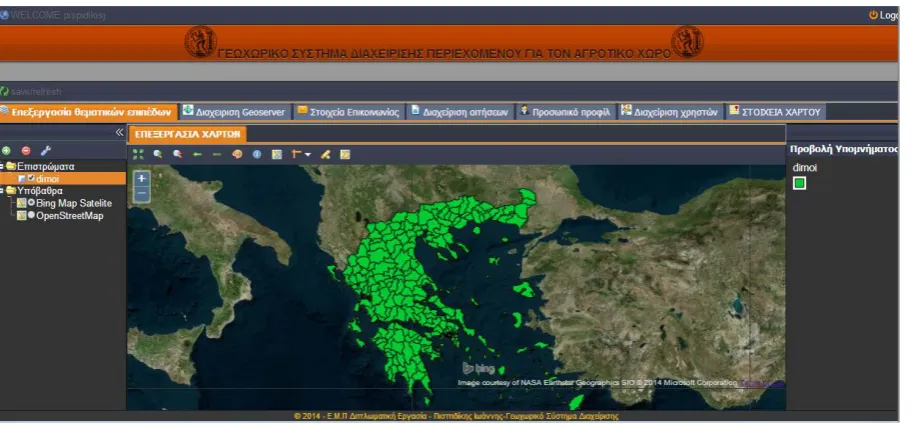915x426 pixels.
Task: Open Στοιχεία Επικοινωνίας tab
Action: tap(348, 112)
